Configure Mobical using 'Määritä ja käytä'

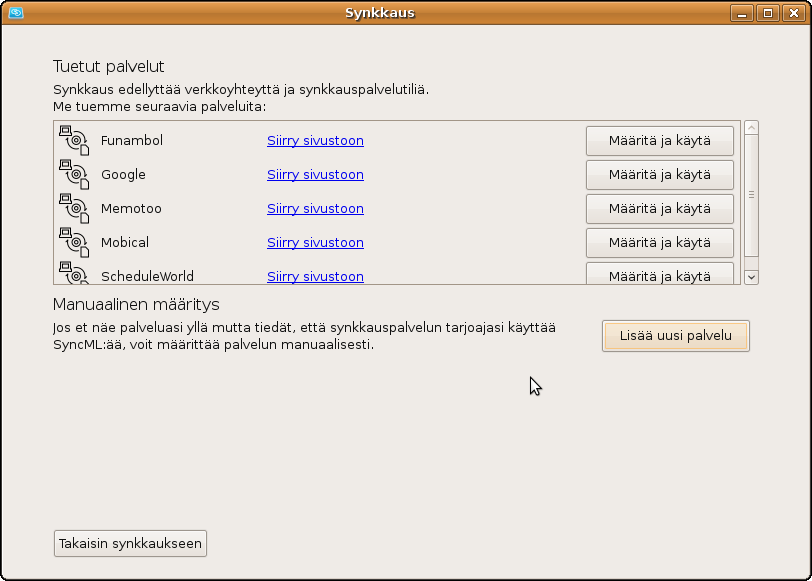659,243
